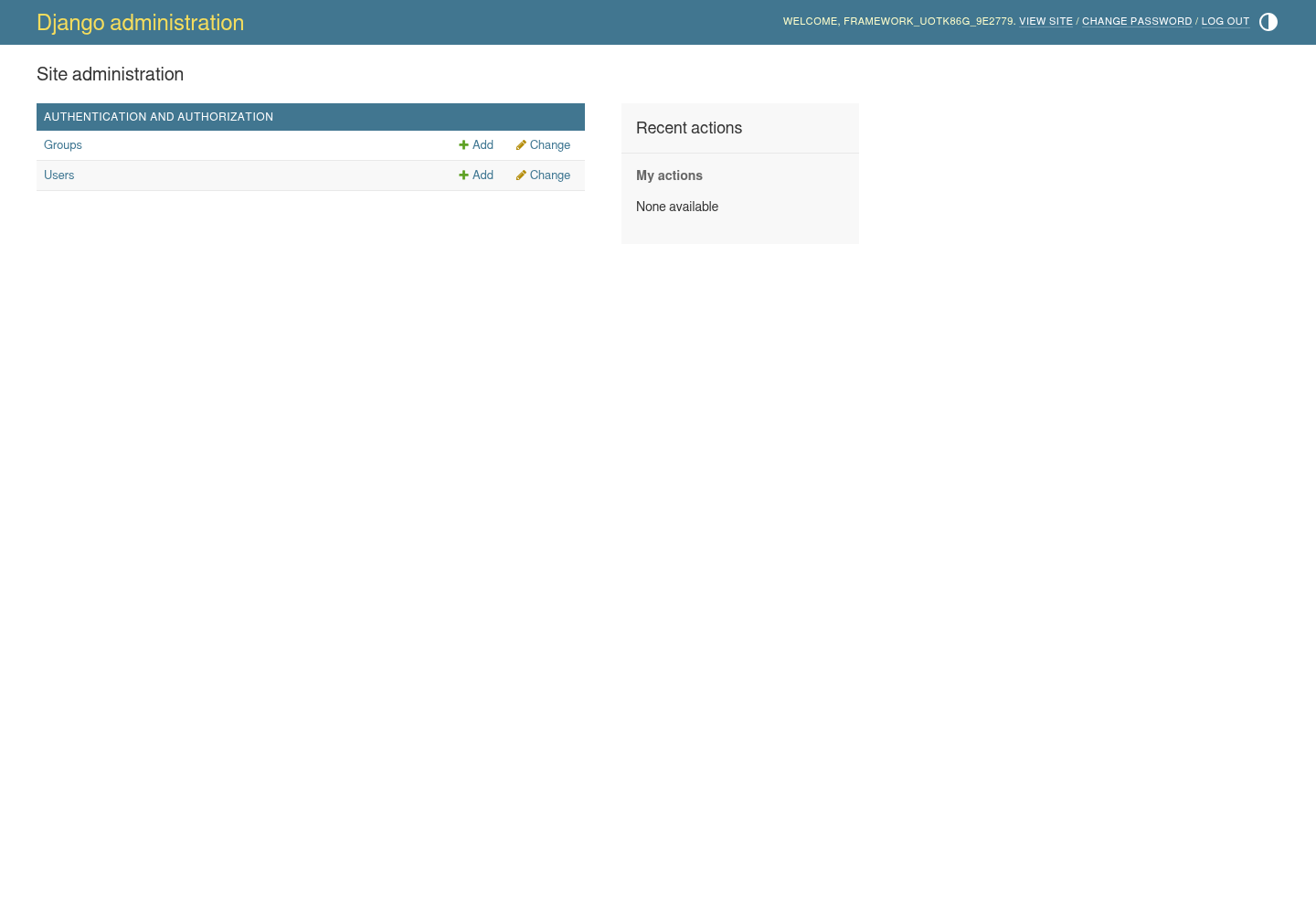Log out of the admin
Screen dimensions: 1316x914
[1226, 22]
